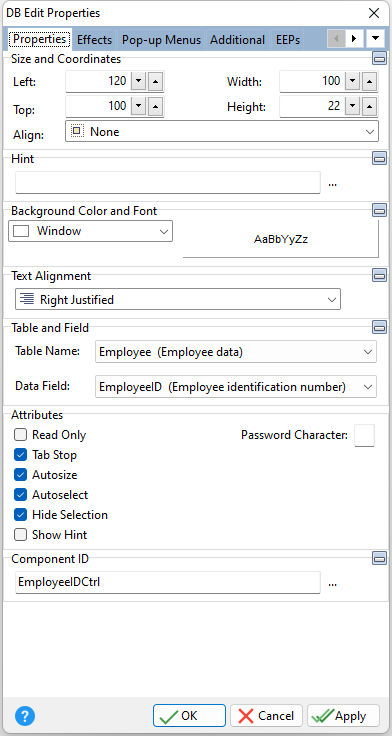The height and width of the screenshot is (736, 392).
Task: Collapse the Text Alignment section
Action: click(379, 276)
